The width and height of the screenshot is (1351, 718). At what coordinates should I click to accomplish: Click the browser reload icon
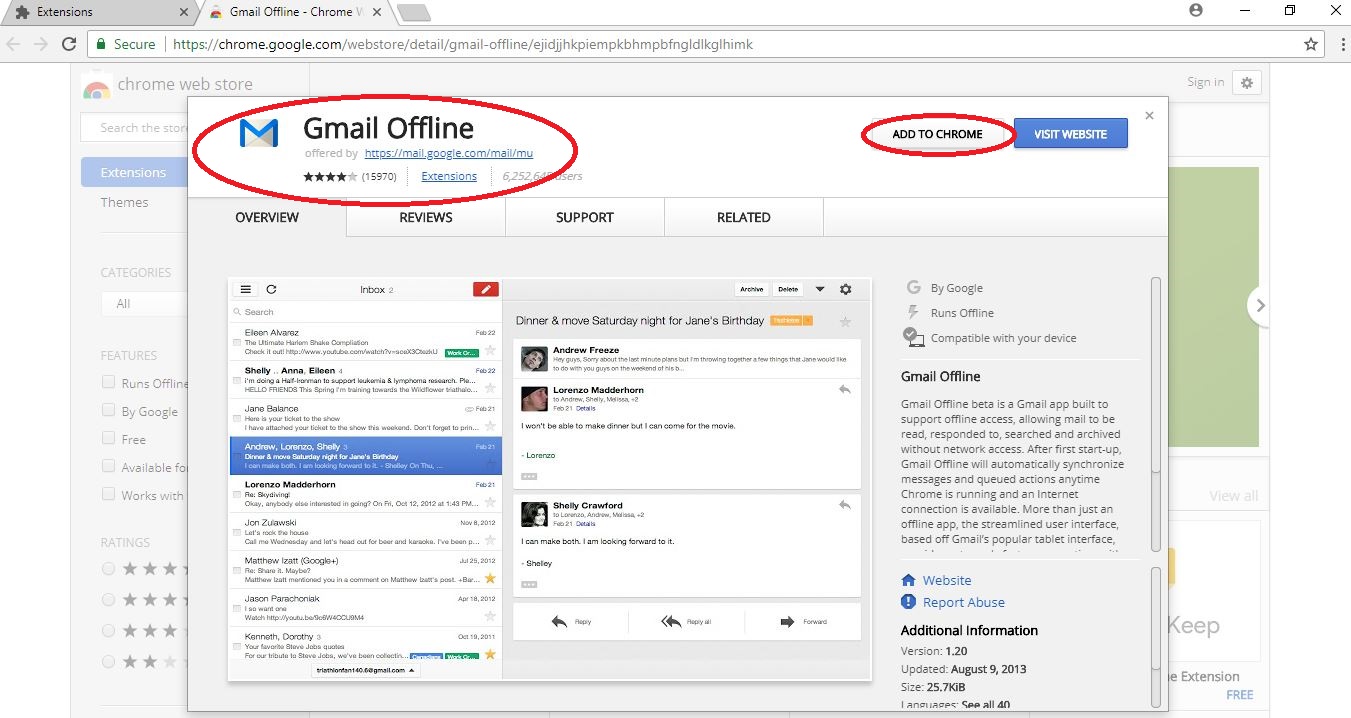click(x=69, y=44)
